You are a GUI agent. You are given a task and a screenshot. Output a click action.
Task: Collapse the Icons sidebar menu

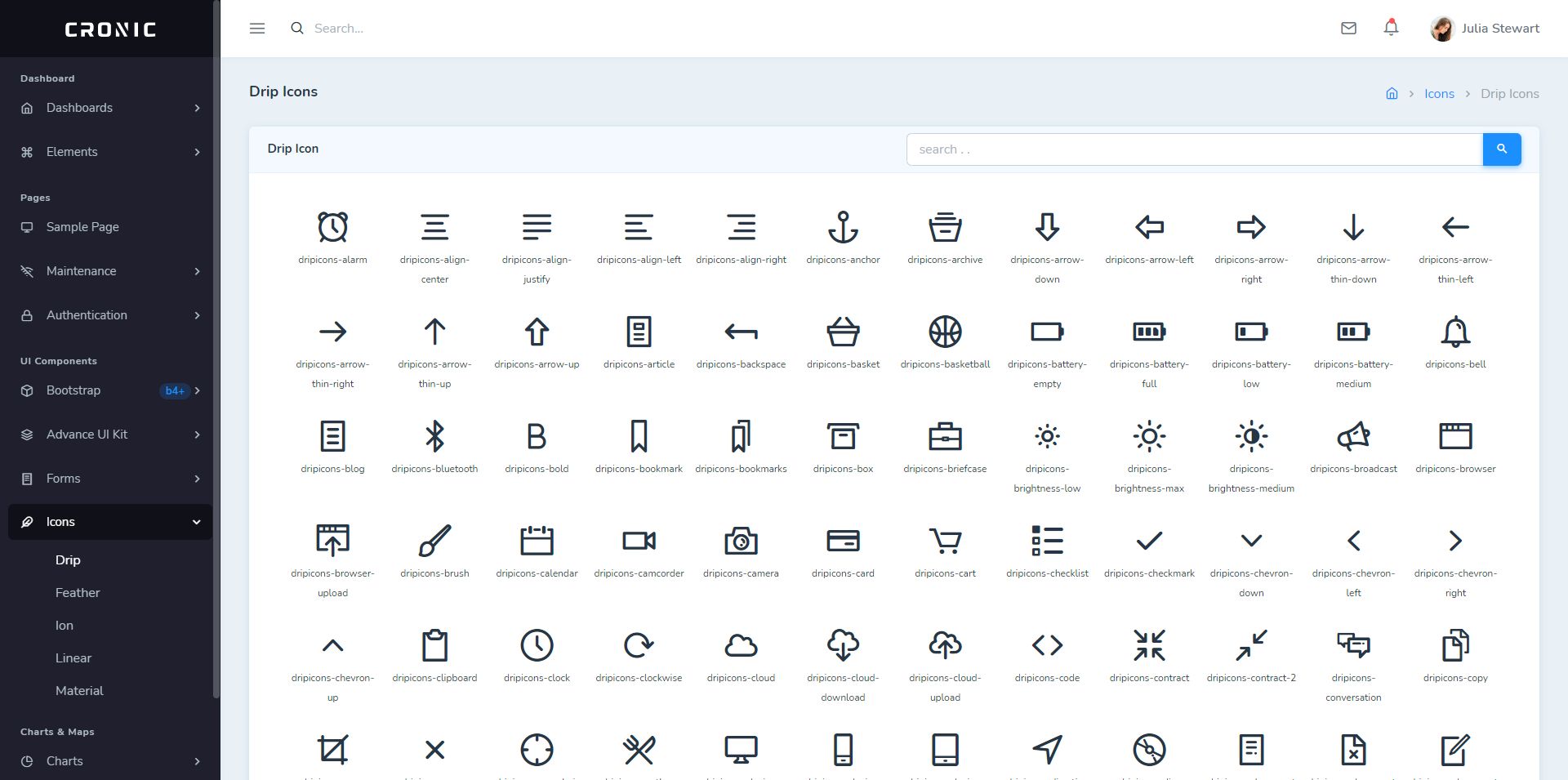(110, 522)
